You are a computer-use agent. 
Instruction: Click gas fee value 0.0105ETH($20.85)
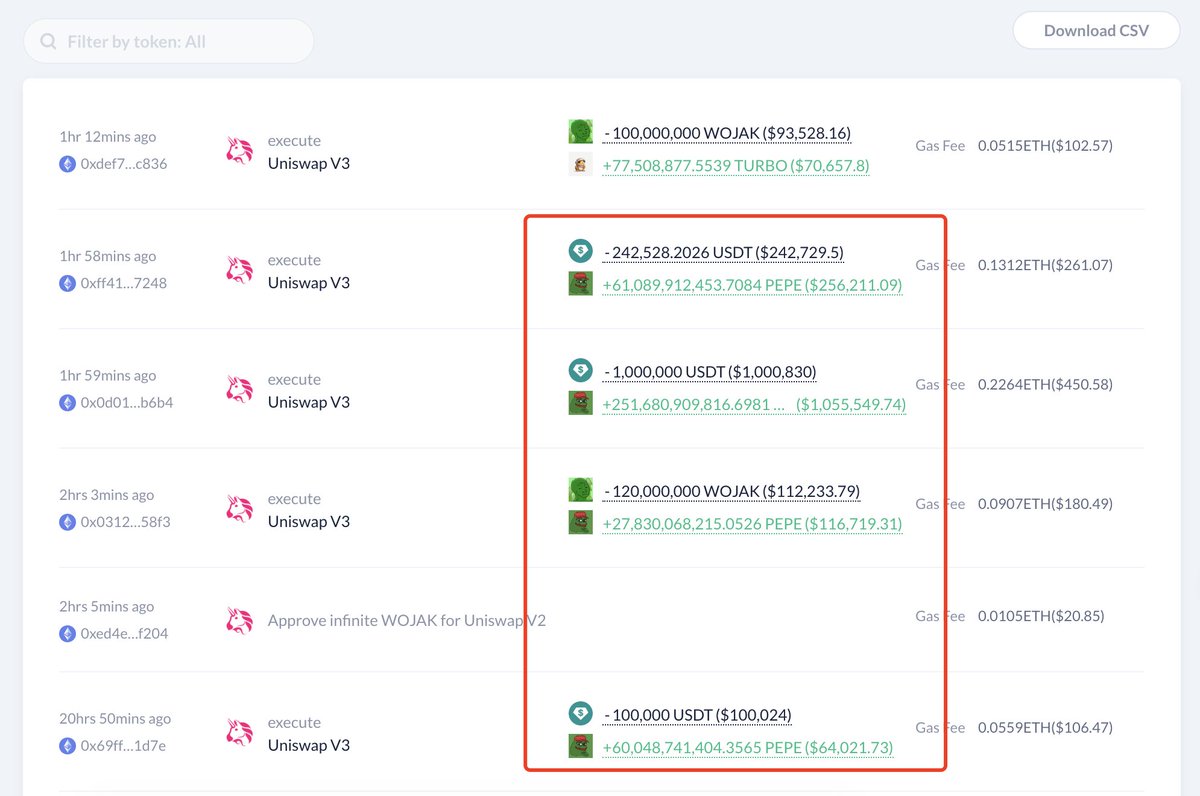pos(1041,616)
